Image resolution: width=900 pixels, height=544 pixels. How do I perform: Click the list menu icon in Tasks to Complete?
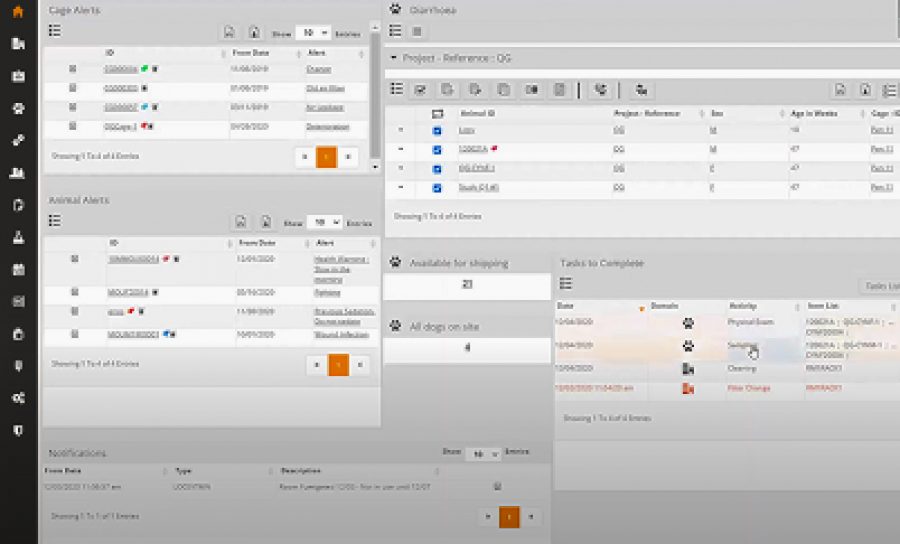(x=566, y=285)
